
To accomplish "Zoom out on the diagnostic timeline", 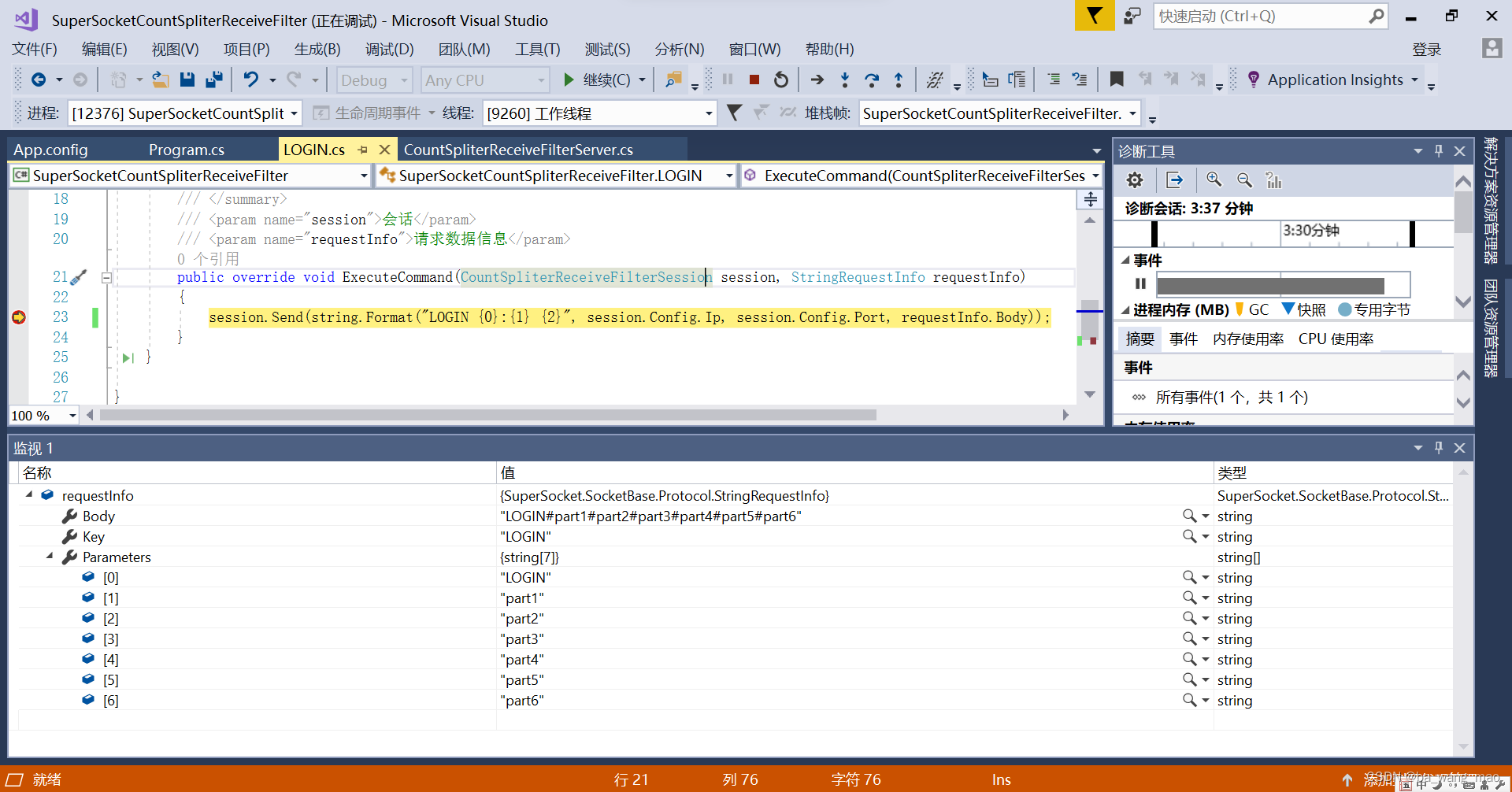I will coord(1244,180).
